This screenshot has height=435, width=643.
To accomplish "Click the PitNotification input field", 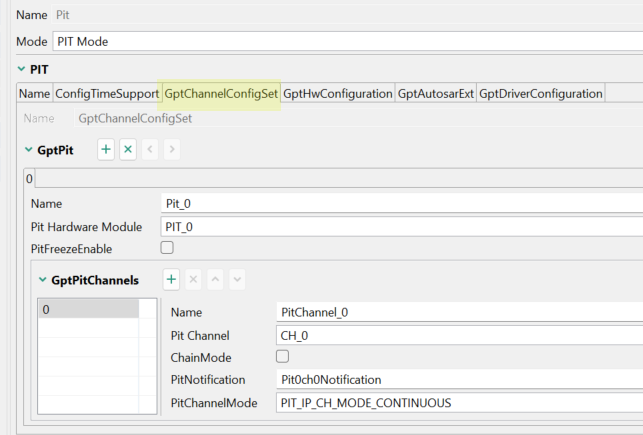I will pos(458,379).
